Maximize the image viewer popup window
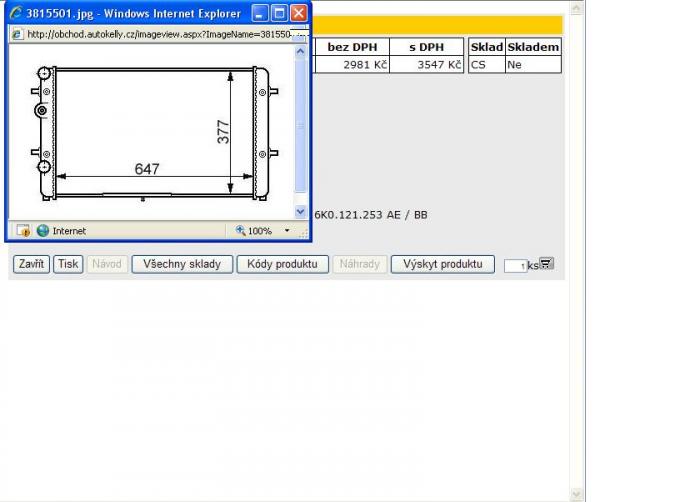 pyautogui.click(x=279, y=14)
